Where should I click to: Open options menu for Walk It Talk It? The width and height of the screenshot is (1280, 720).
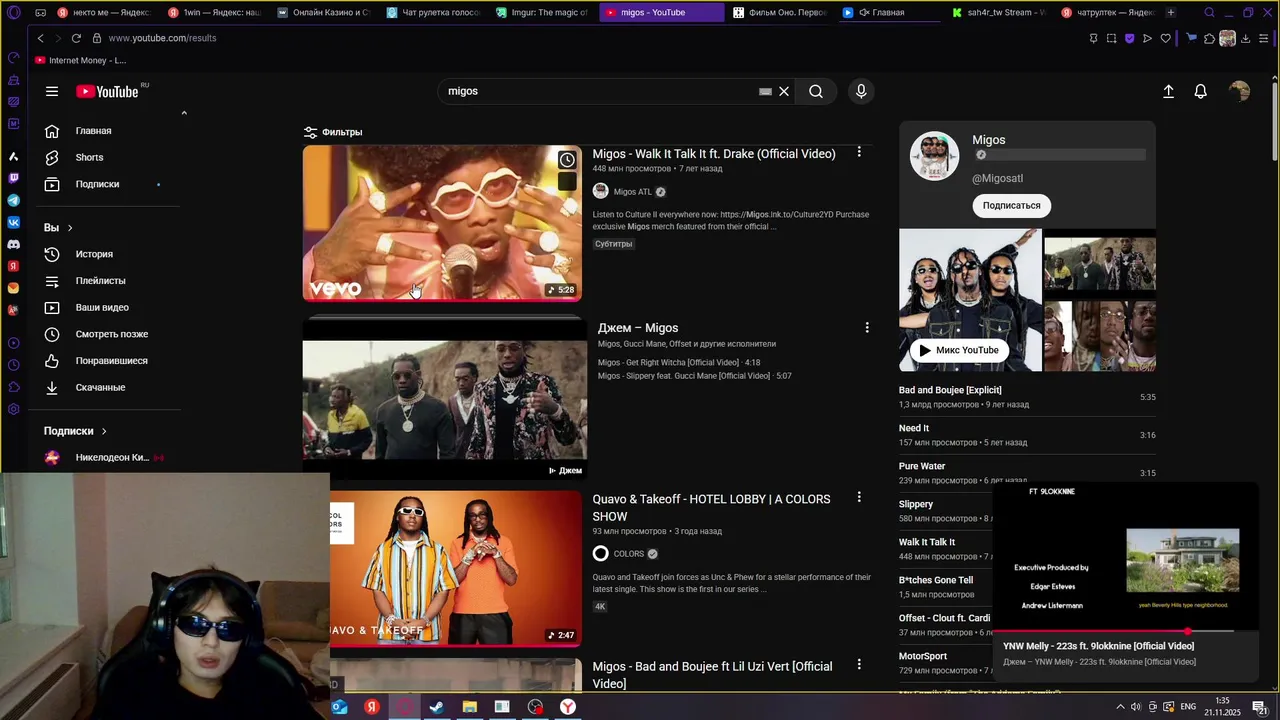tap(859, 152)
